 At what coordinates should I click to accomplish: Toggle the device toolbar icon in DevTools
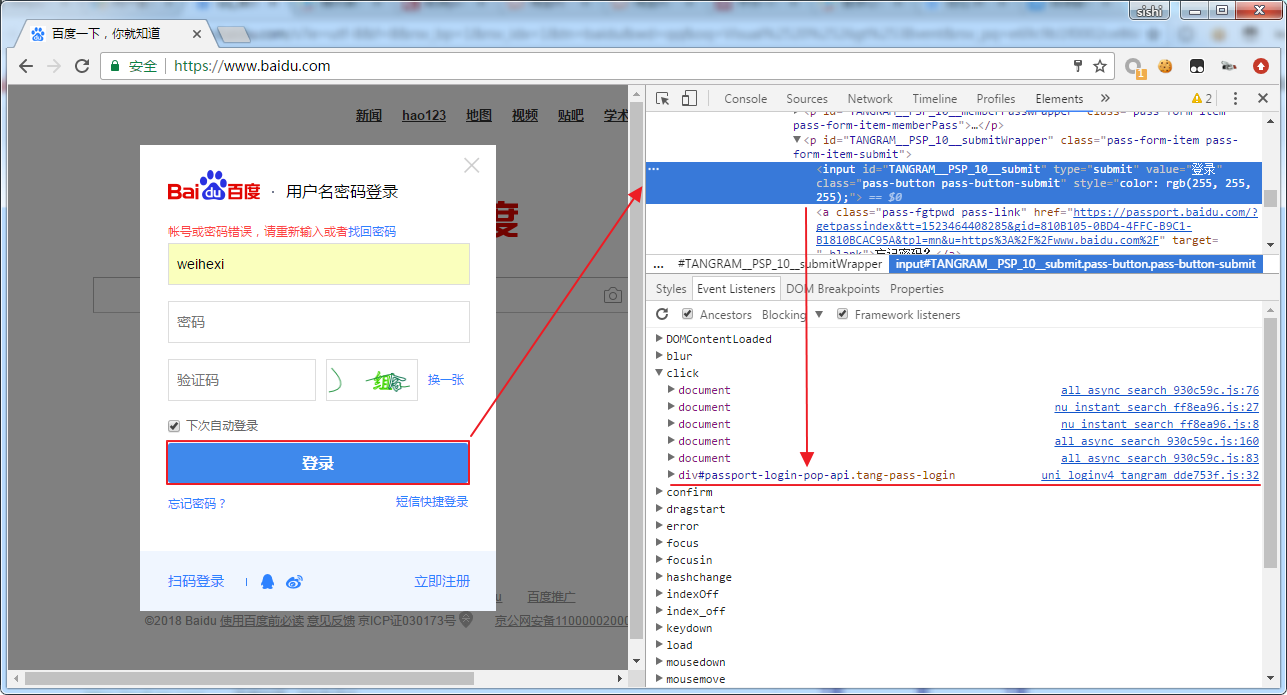coord(689,98)
